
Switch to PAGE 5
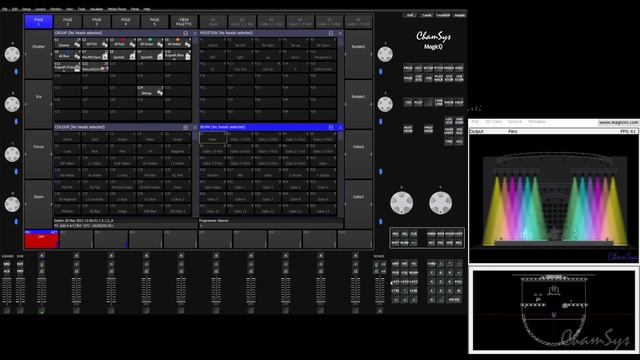(154, 22)
